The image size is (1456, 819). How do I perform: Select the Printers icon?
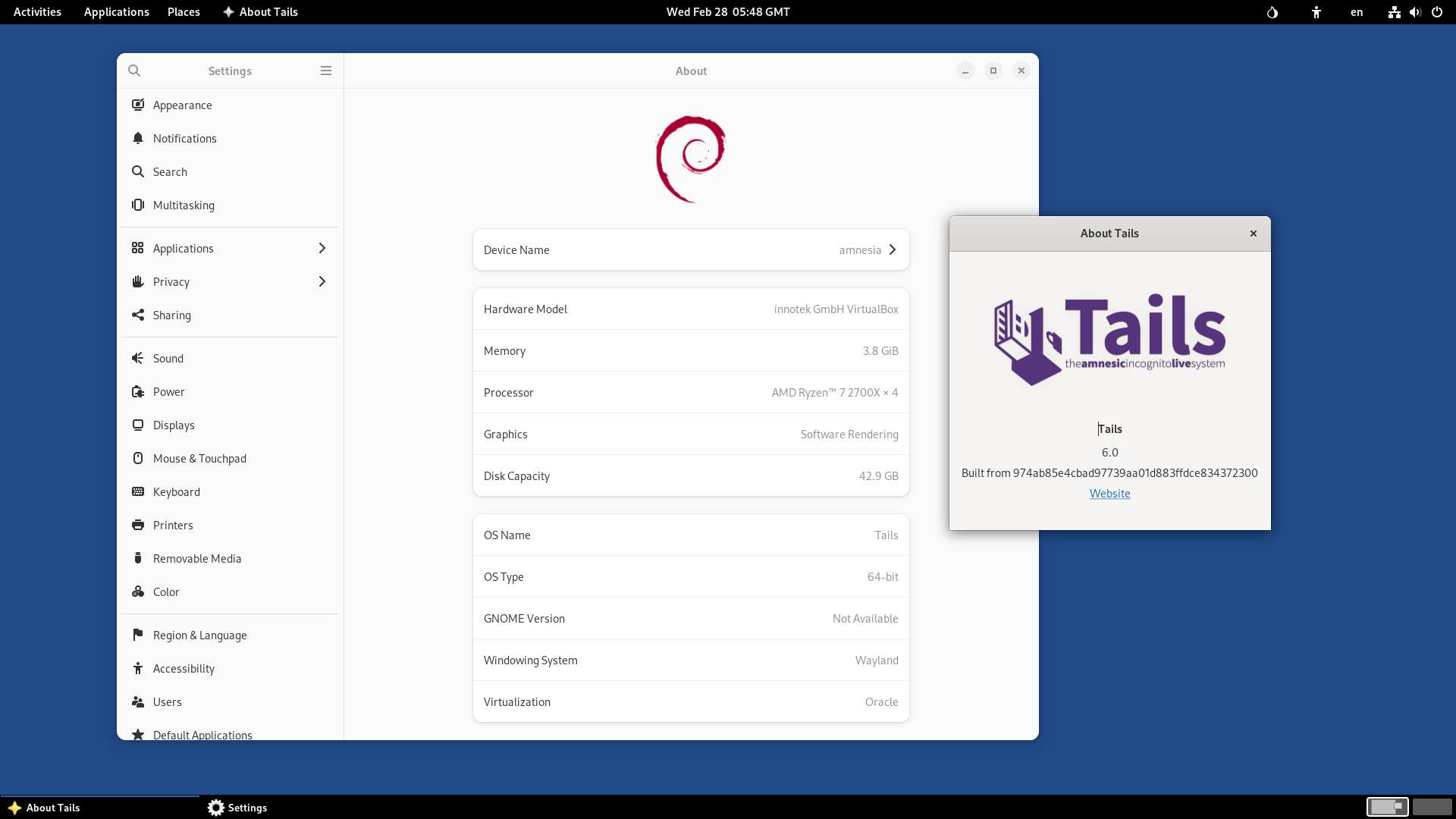point(137,525)
